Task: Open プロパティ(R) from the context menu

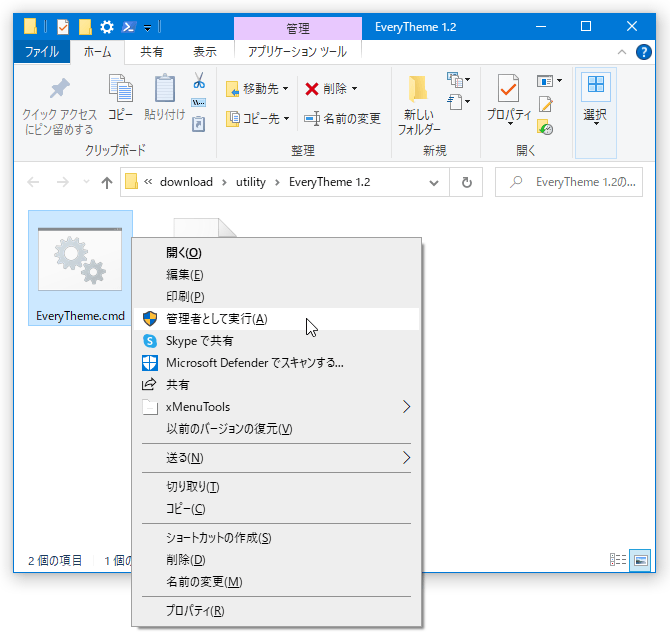Action: [276, 611]
